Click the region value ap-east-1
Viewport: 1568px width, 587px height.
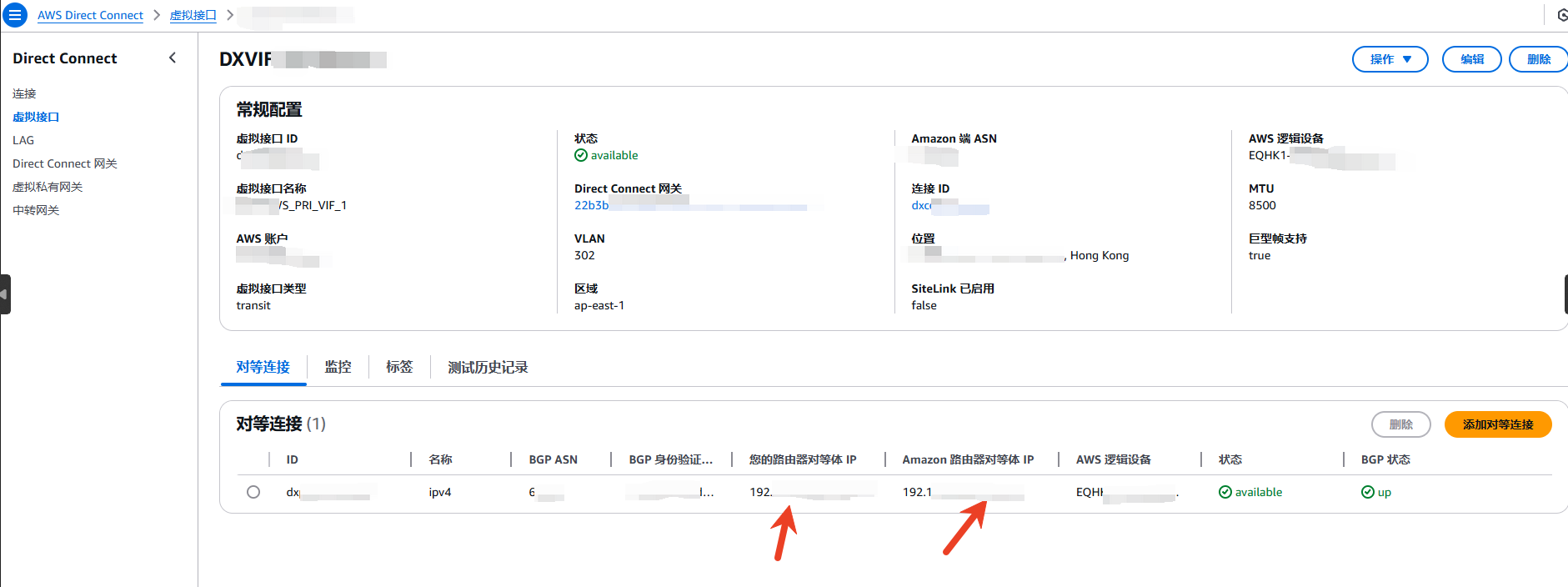(x=599, y=305)
